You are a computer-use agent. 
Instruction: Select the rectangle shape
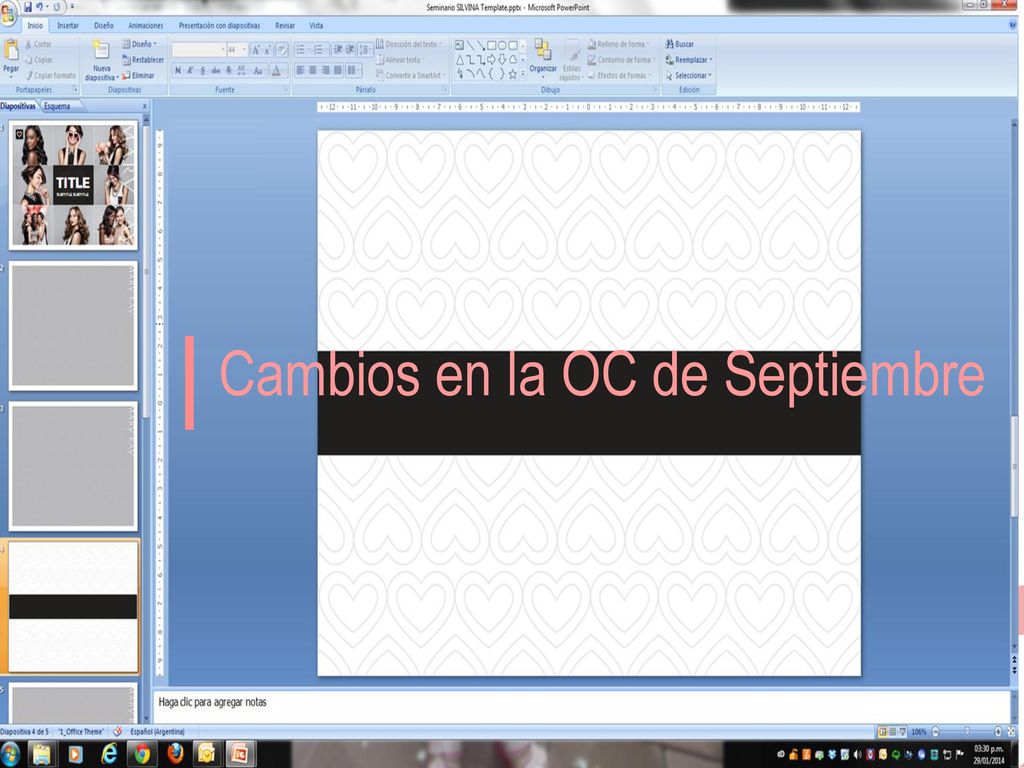tap(492, 45)
